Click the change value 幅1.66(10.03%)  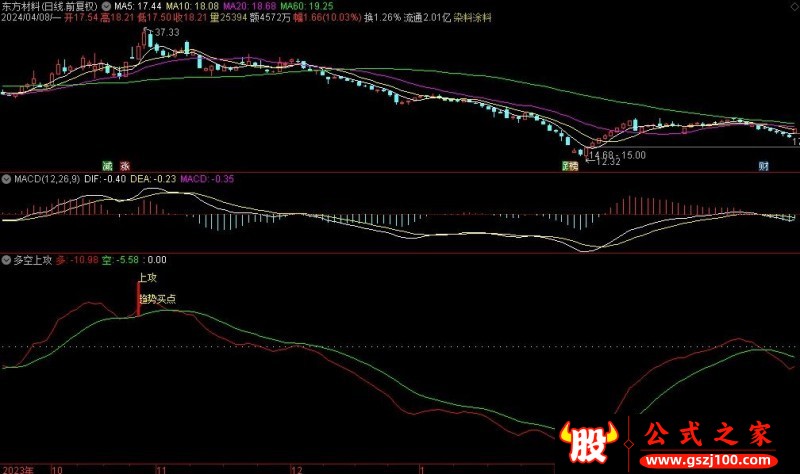click(328, 18)
